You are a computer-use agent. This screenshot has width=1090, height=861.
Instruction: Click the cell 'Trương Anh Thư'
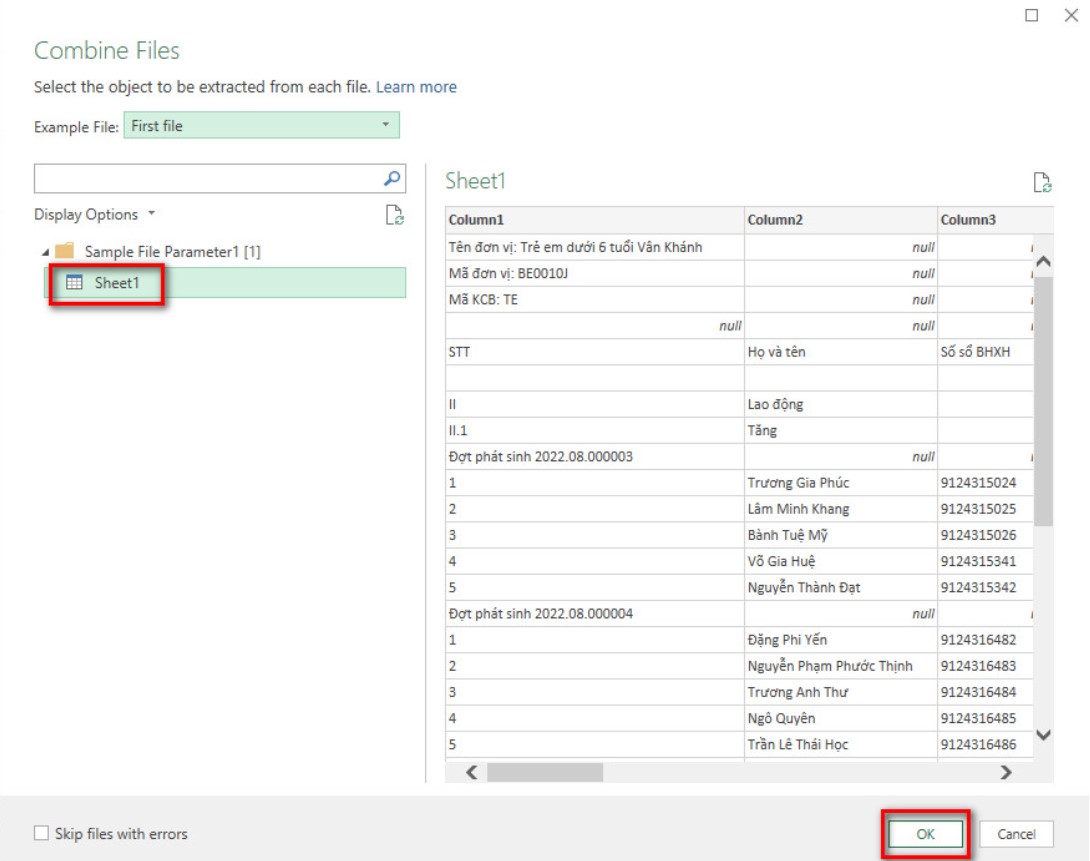(x=840, y=692)
